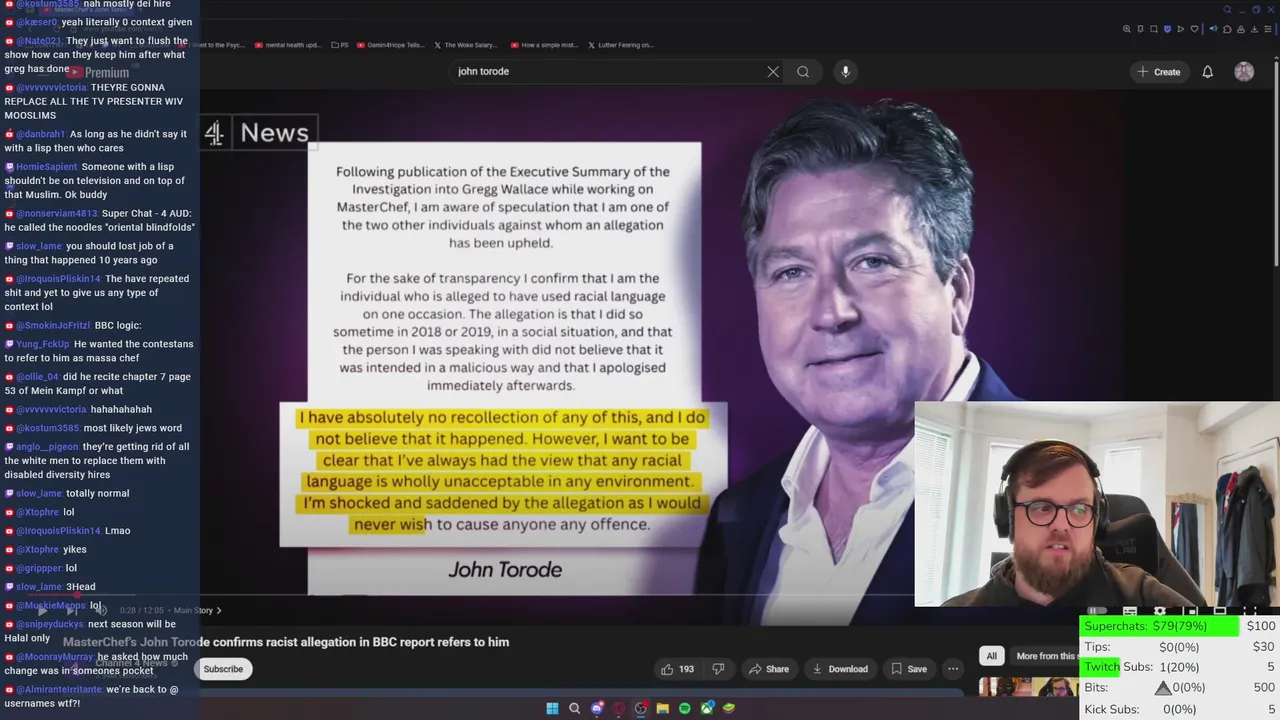Open Windows taskbar search
The height and width of the screenshot is (720, 1280).
pos(575,708)
